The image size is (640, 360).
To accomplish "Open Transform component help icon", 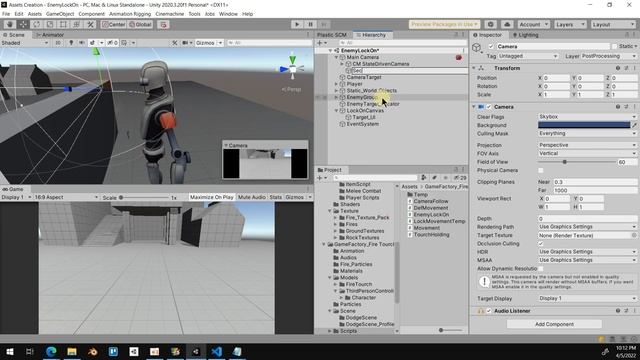I will tap(618, 68).
